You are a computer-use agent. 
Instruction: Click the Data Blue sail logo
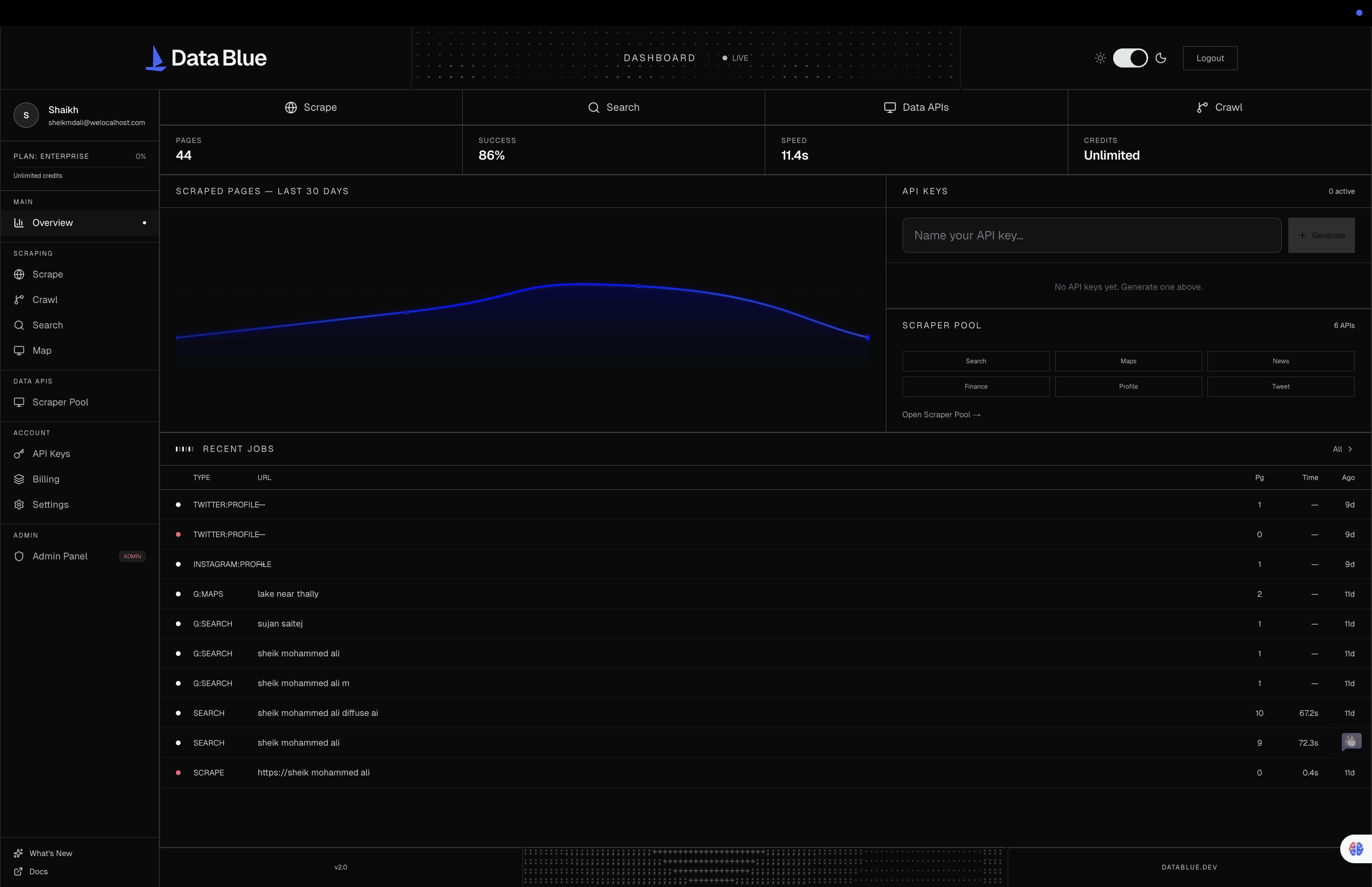[156, 58]
